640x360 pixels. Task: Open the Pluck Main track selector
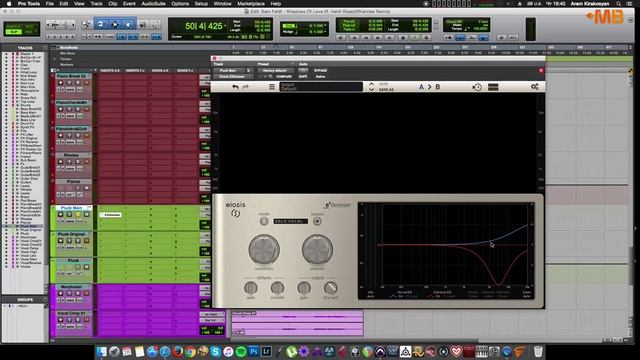click(x=229, y=71)
